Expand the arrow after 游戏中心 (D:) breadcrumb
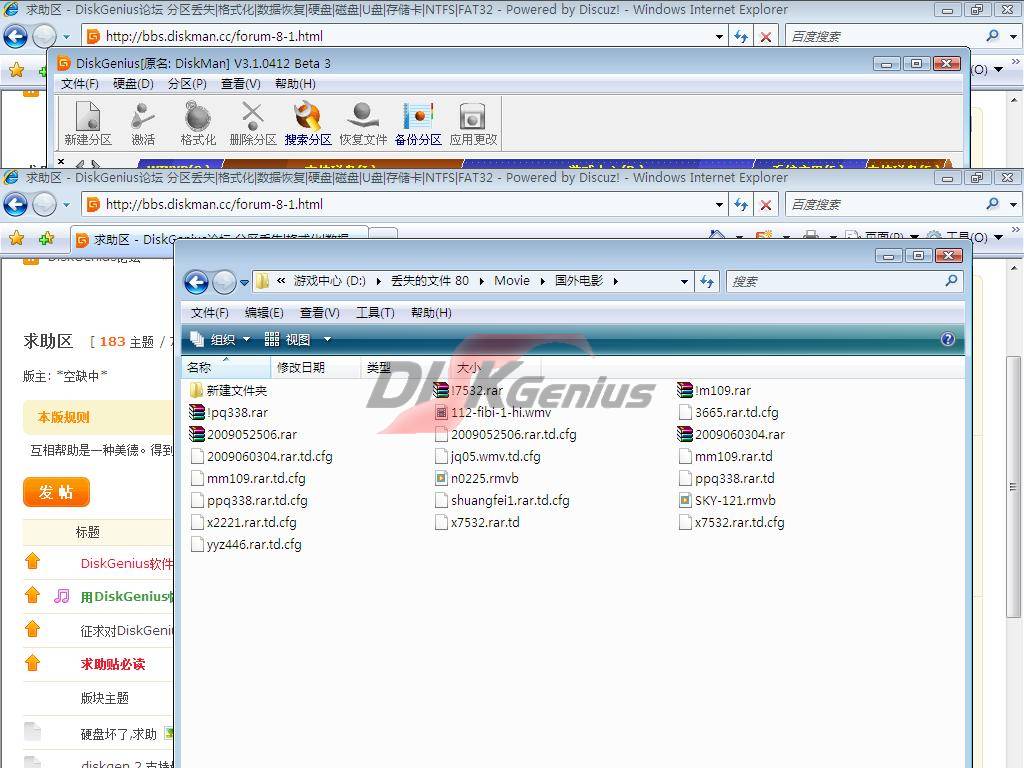 (379, 281)
